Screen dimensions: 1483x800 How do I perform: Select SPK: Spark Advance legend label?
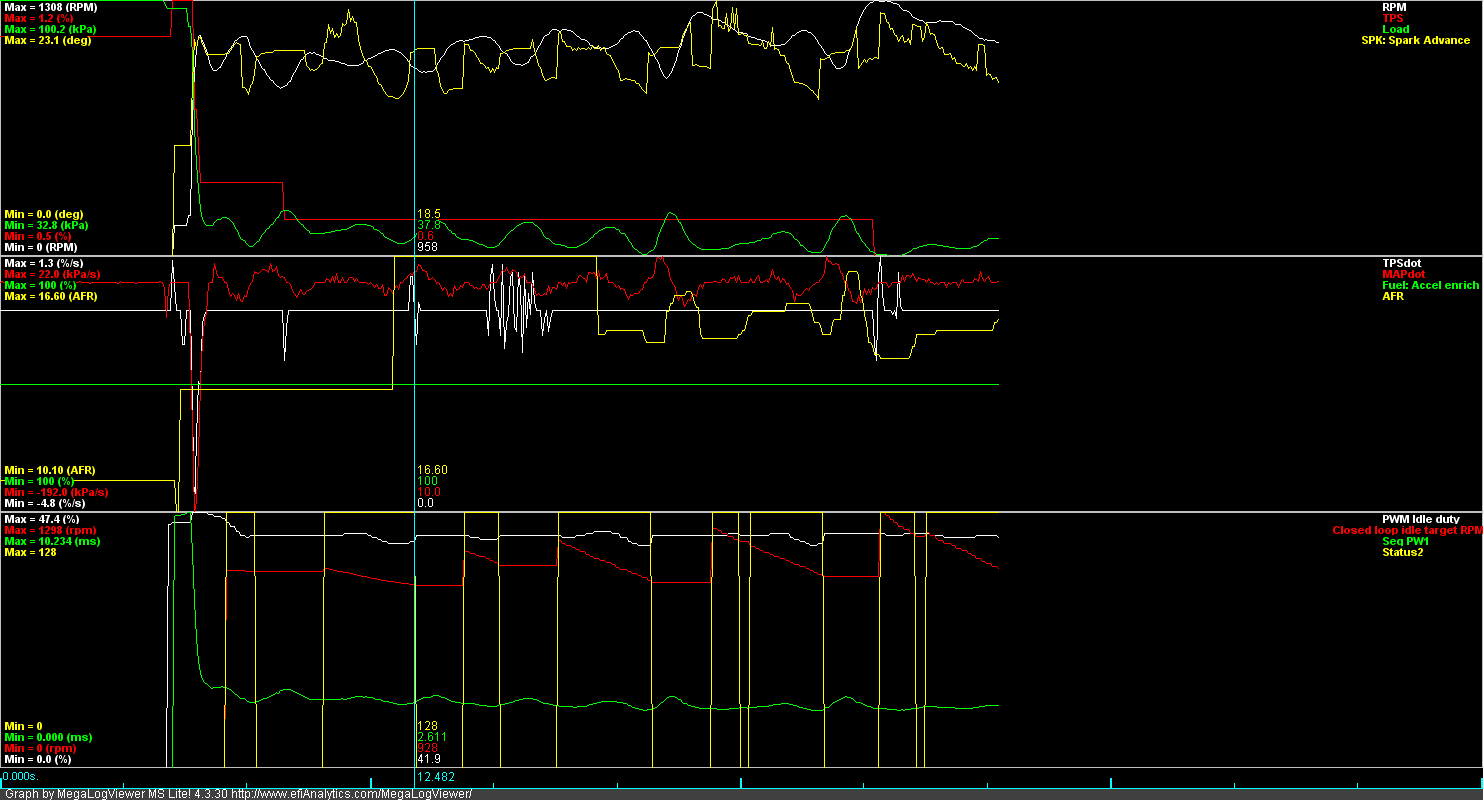(1415, 40)
